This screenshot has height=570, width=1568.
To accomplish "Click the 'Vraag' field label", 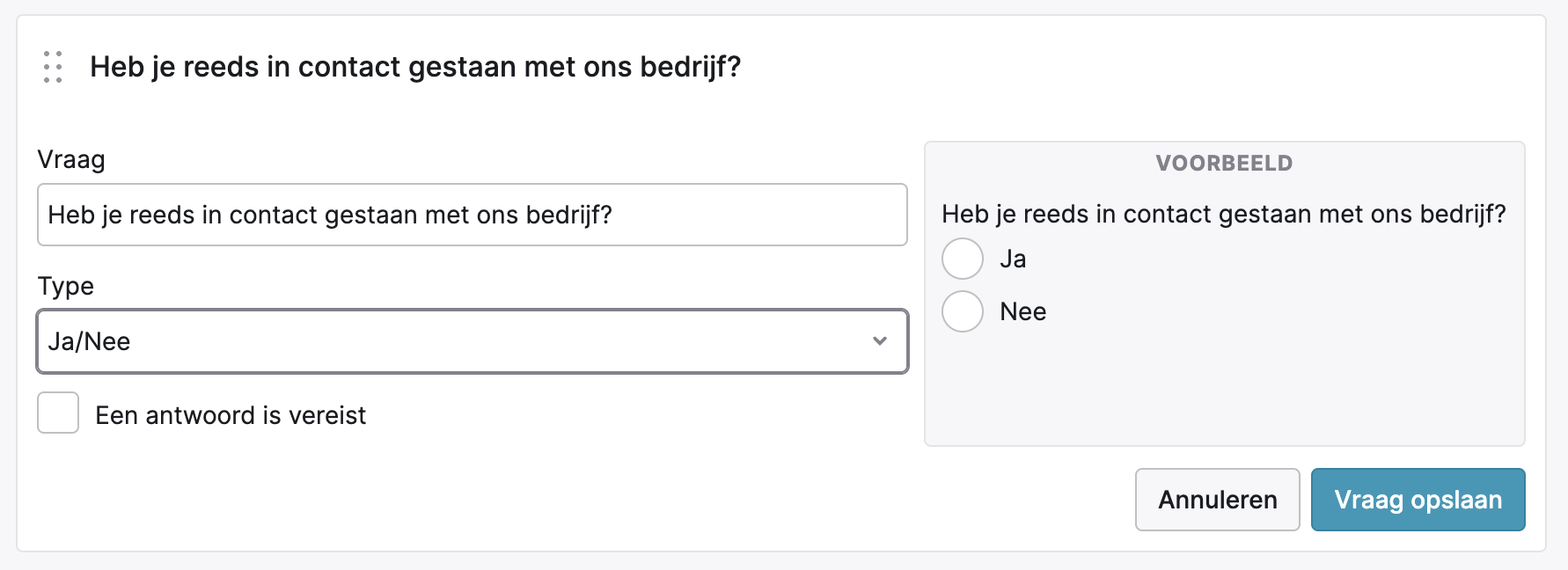I will coord(71,160).
